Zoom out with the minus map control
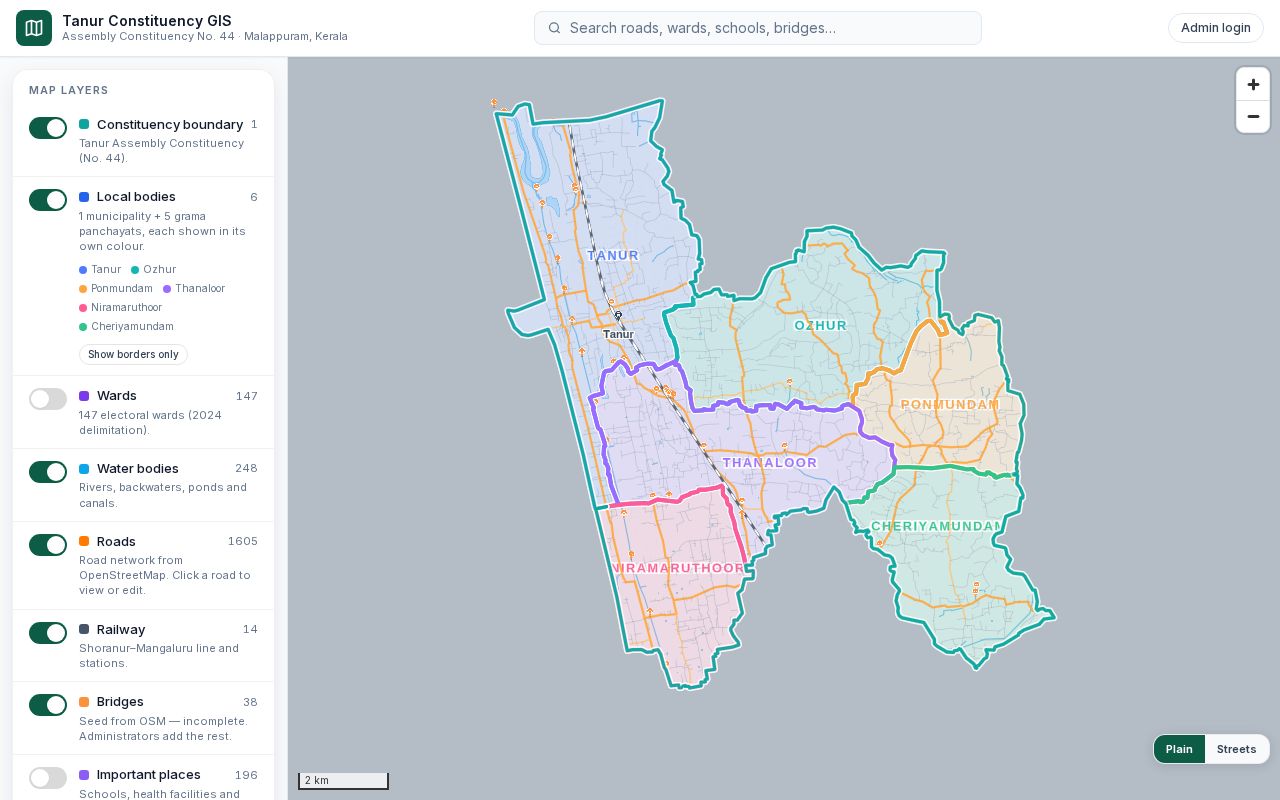The width and height of the screenshot is (1280, 800). coord(1253,117)
